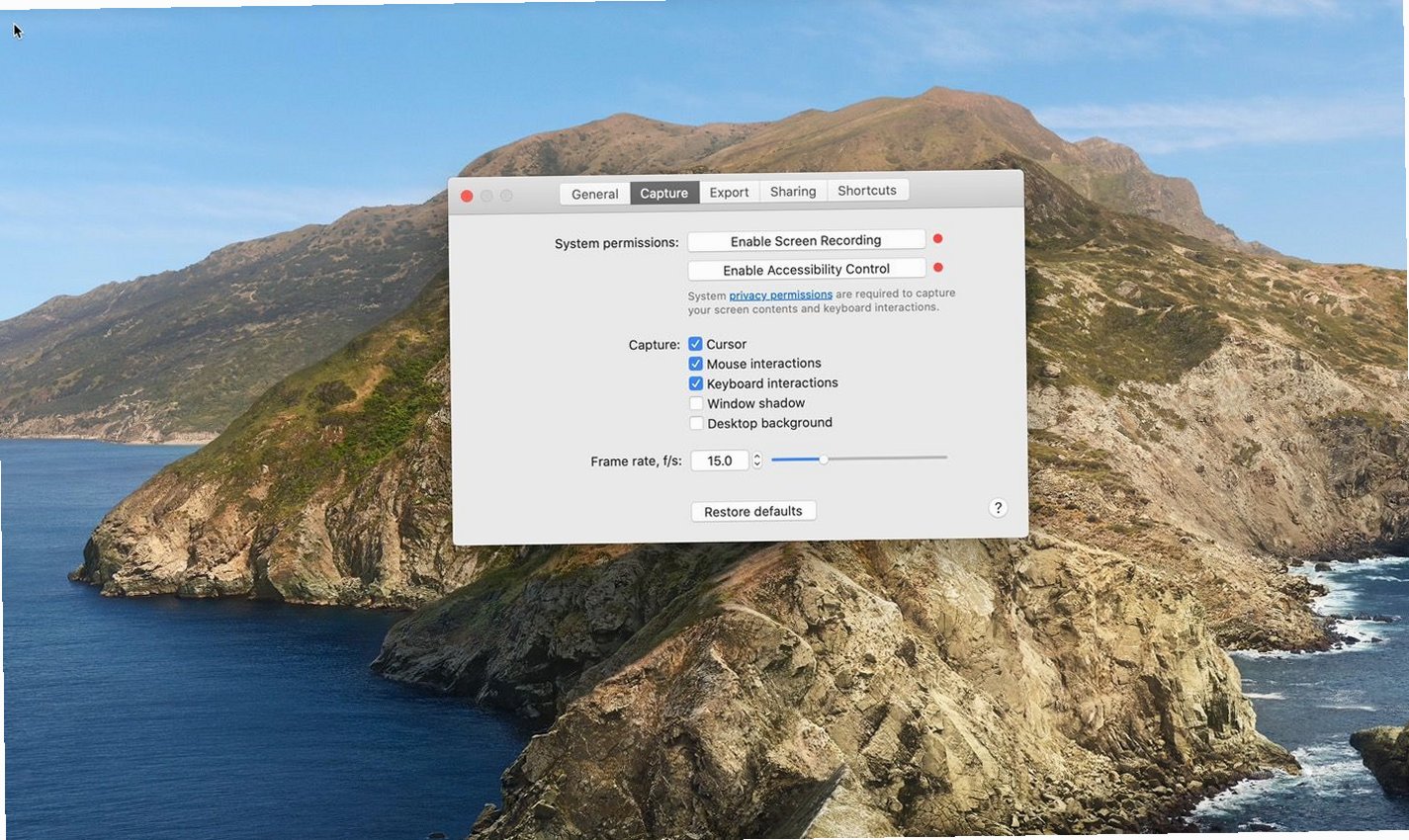Open help with the question mark button
The image size is (1409, 840).
[x=998, y=508]
